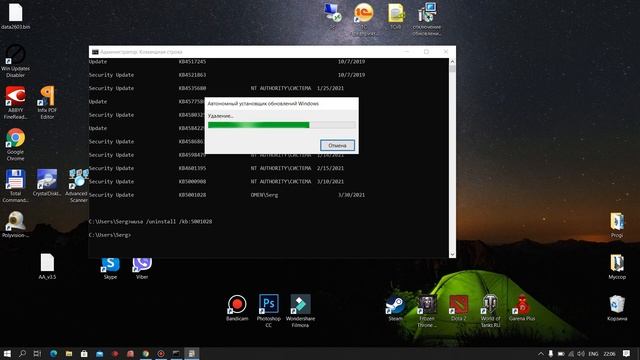Open the data2603.bin file on desktop
This screenshot has height=360, width=640.
pos(16,16)
